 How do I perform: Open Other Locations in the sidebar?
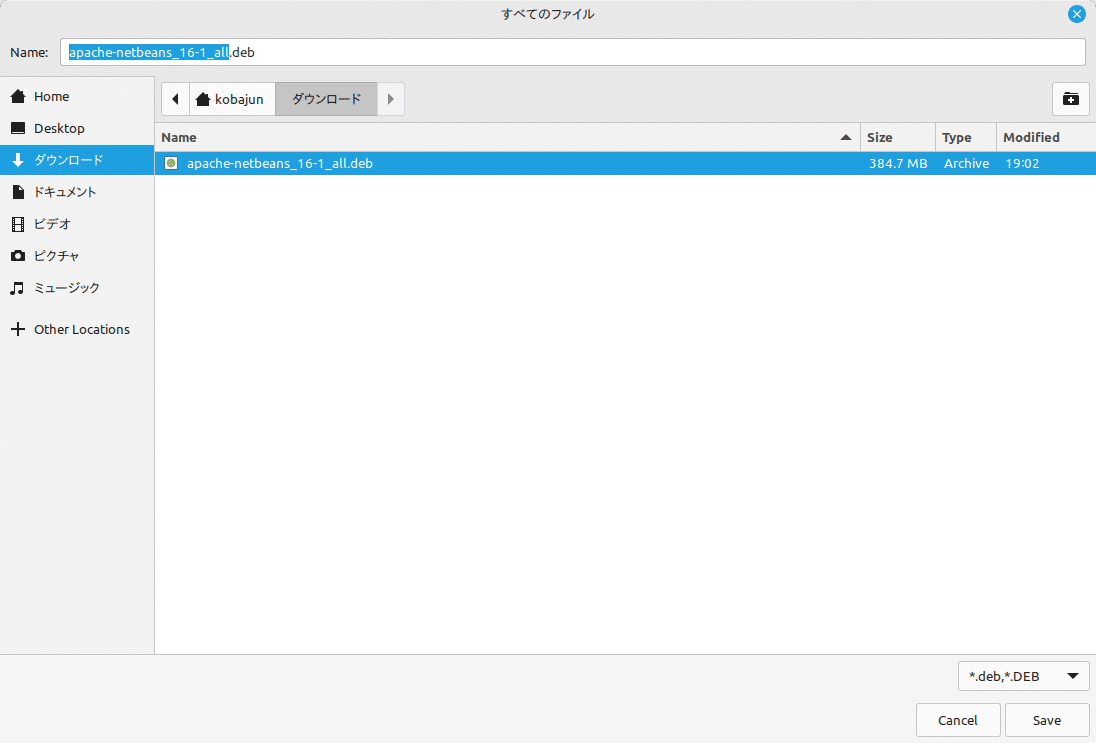pos(77,329)
